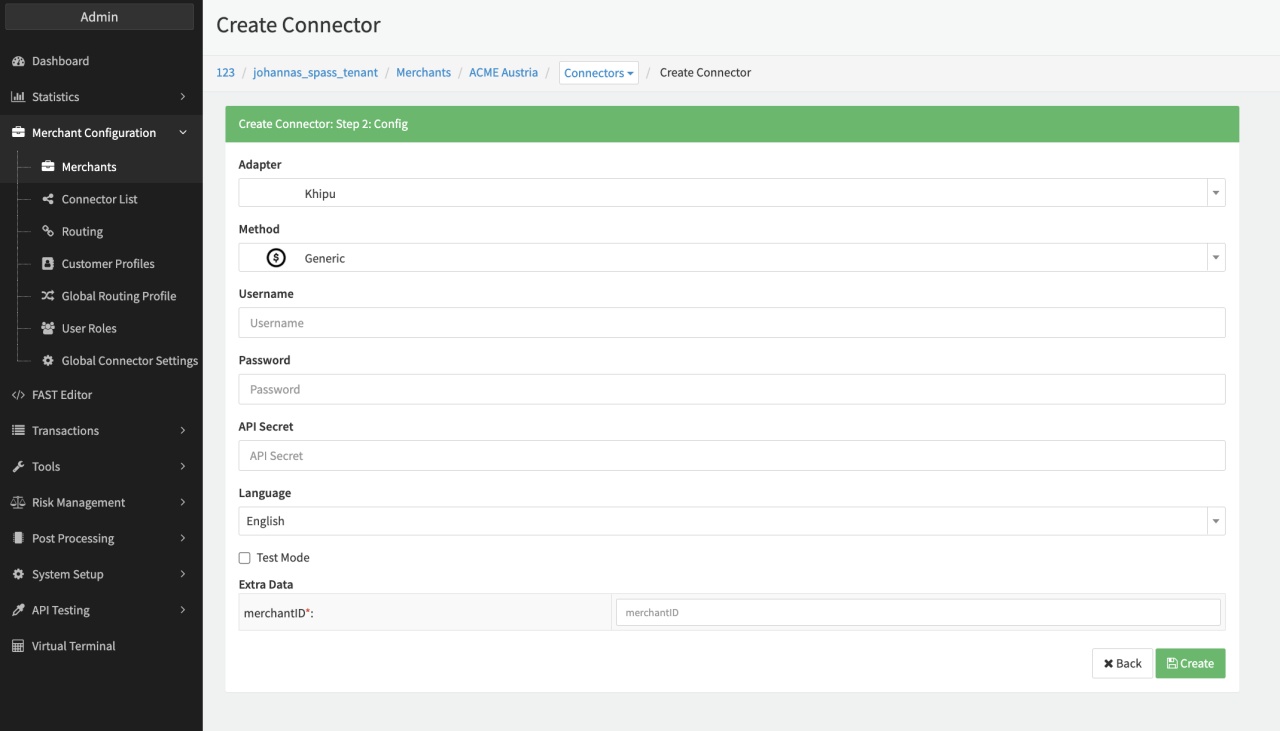
Task: Open the Language dropdown set to English
Action: 731,521
